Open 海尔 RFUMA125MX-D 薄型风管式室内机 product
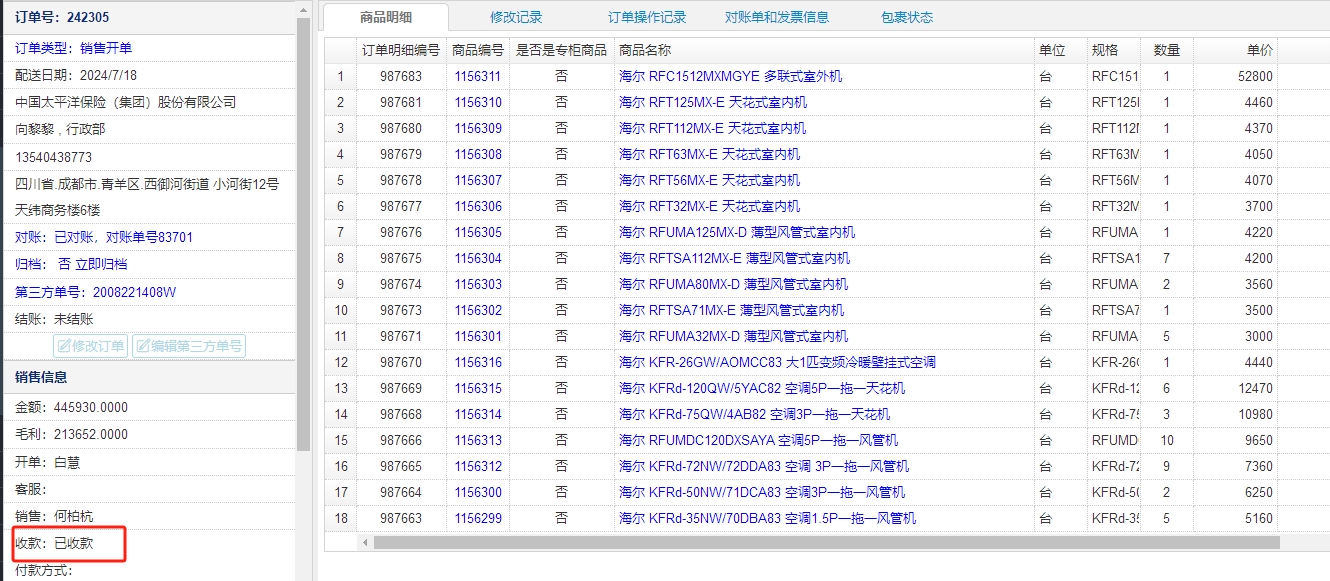 pyautogui.click(x=737, y=232)
